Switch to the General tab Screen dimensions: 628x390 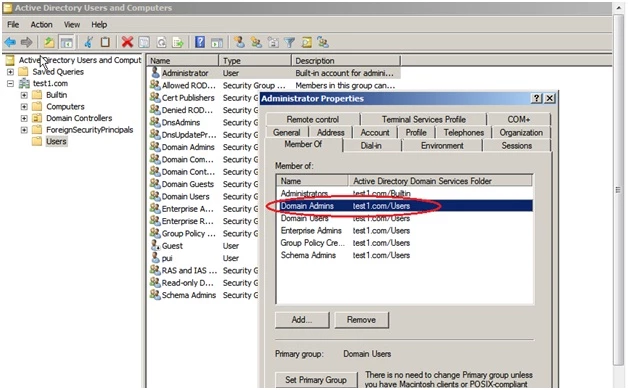tap(286, 133)
